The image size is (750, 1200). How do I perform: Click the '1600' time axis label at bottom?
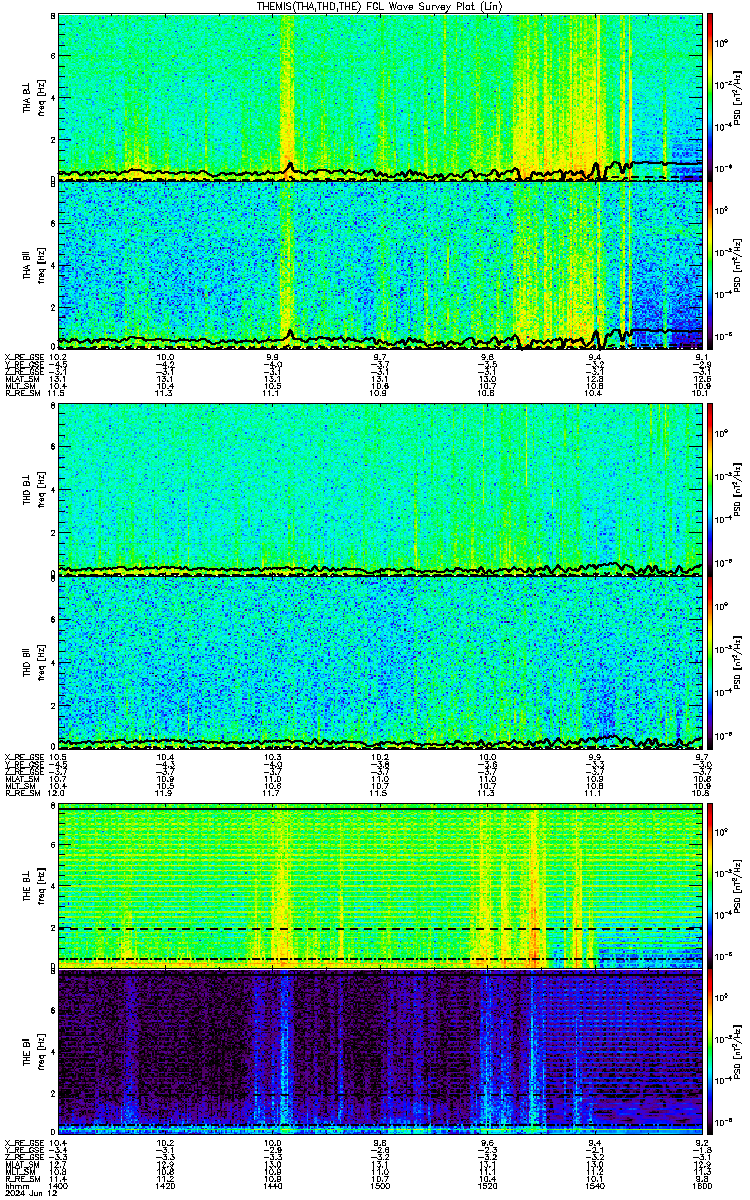pyautogui.click(x=702, y=1186)
